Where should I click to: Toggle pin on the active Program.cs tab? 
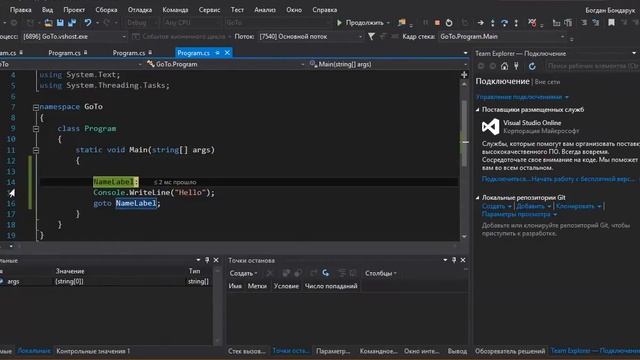point(218,53)
